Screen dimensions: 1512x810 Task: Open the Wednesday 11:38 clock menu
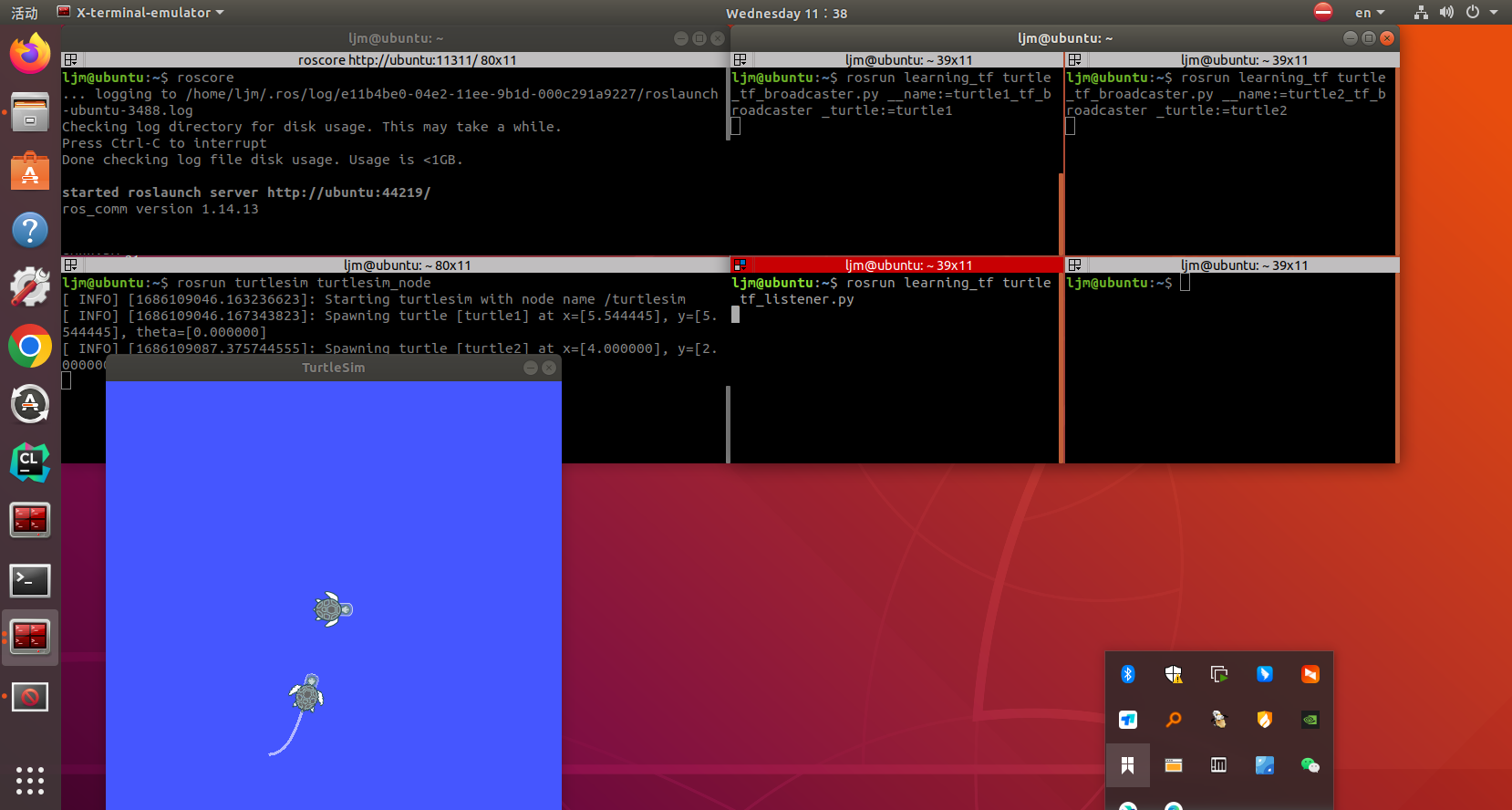point(787,13)
